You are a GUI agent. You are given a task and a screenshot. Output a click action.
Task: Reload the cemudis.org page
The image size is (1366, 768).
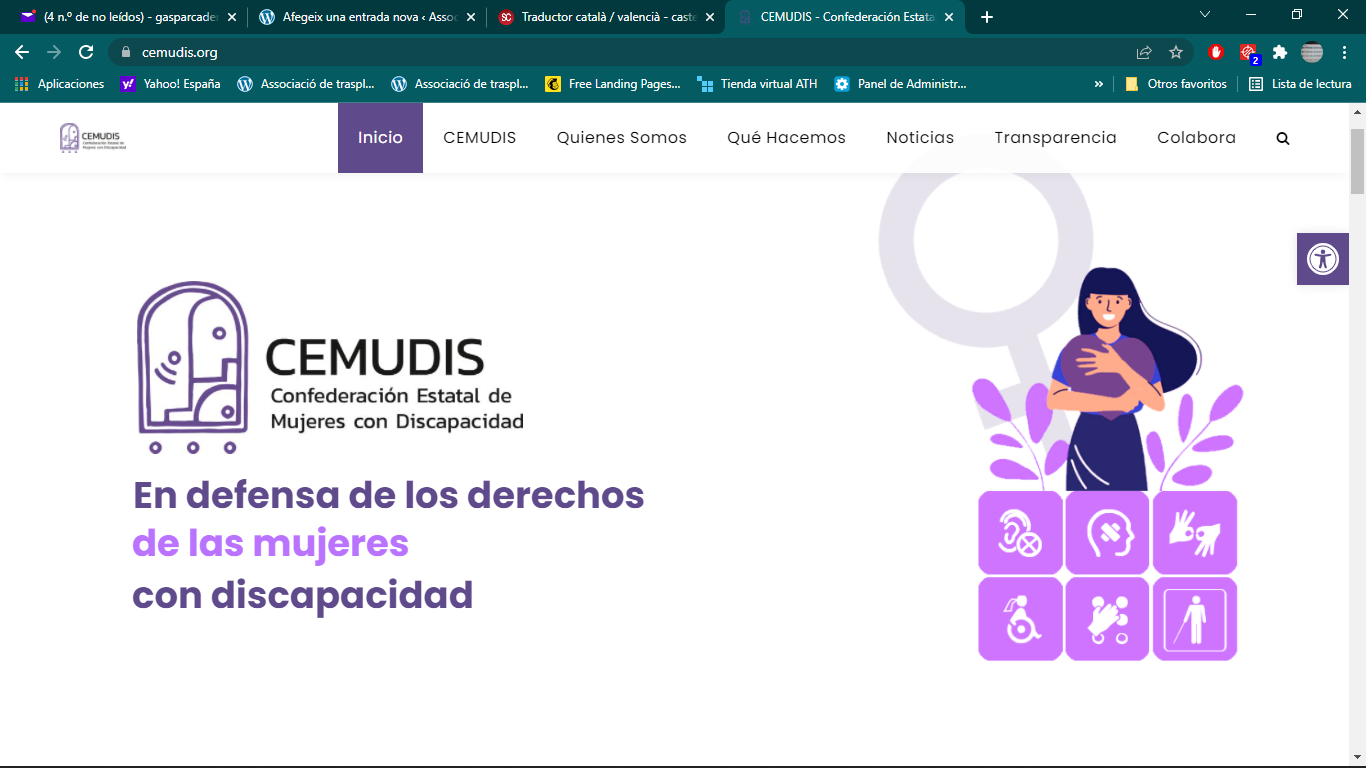point(86,52)
